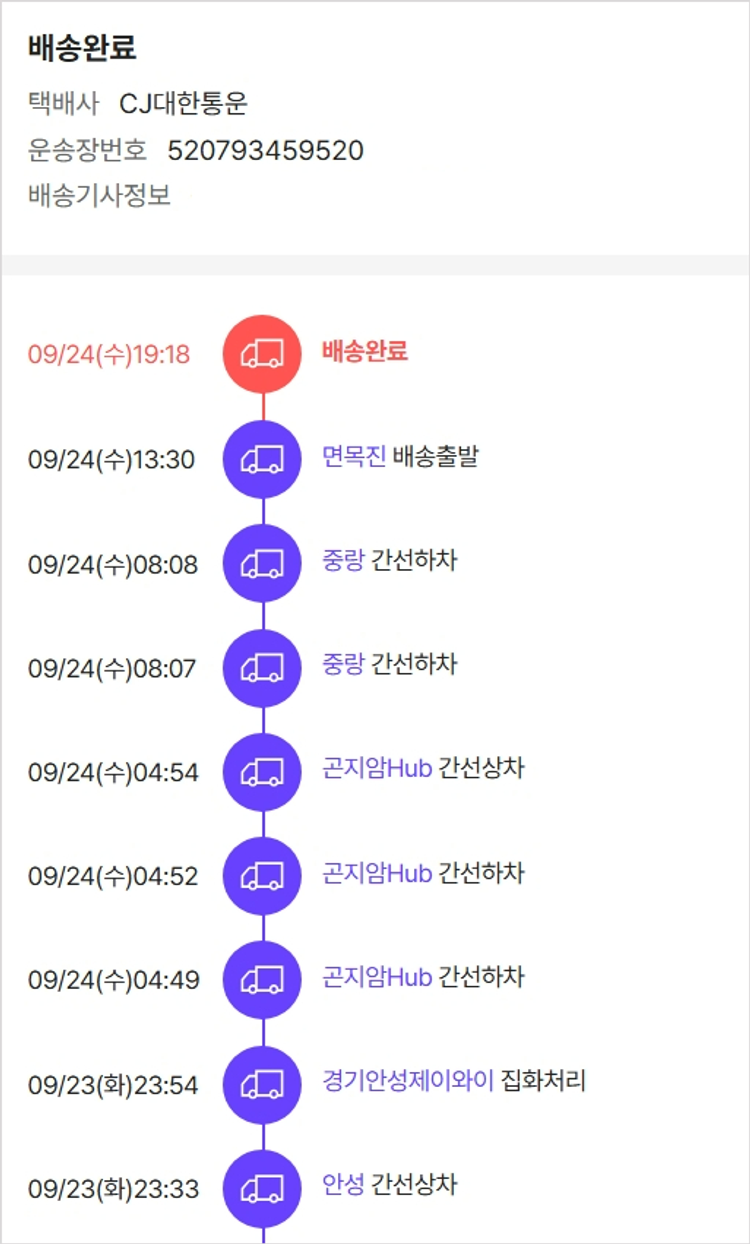Open the 안성 location link
750x1244 pixels.
(x=342, y=1185)
